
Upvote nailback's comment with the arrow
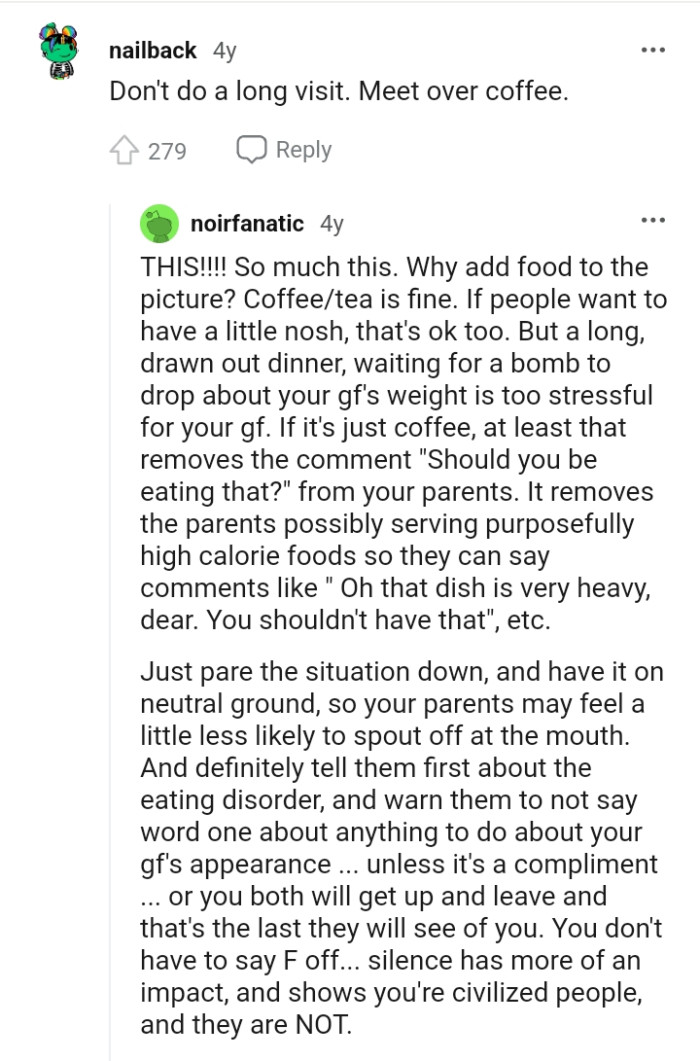[x=123, y=150]
